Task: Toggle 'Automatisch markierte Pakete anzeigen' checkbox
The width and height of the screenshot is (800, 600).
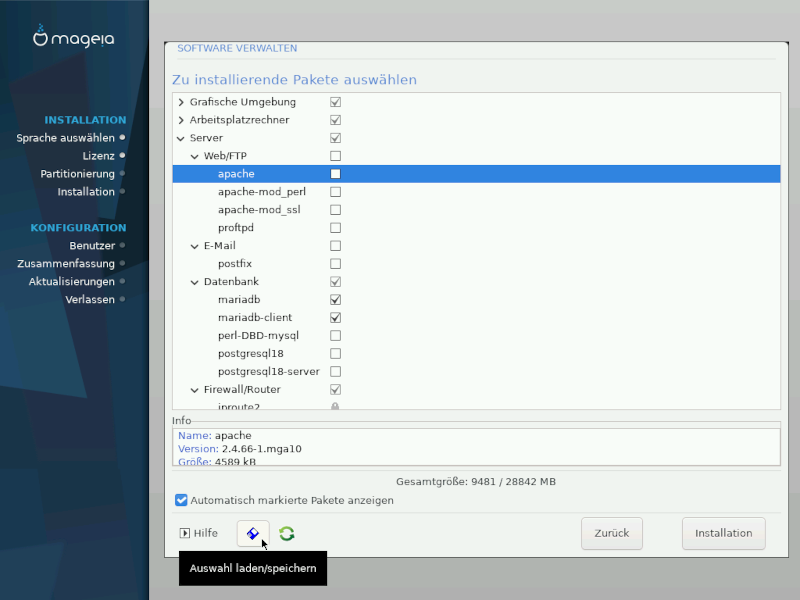Action: tap(181, 500)
